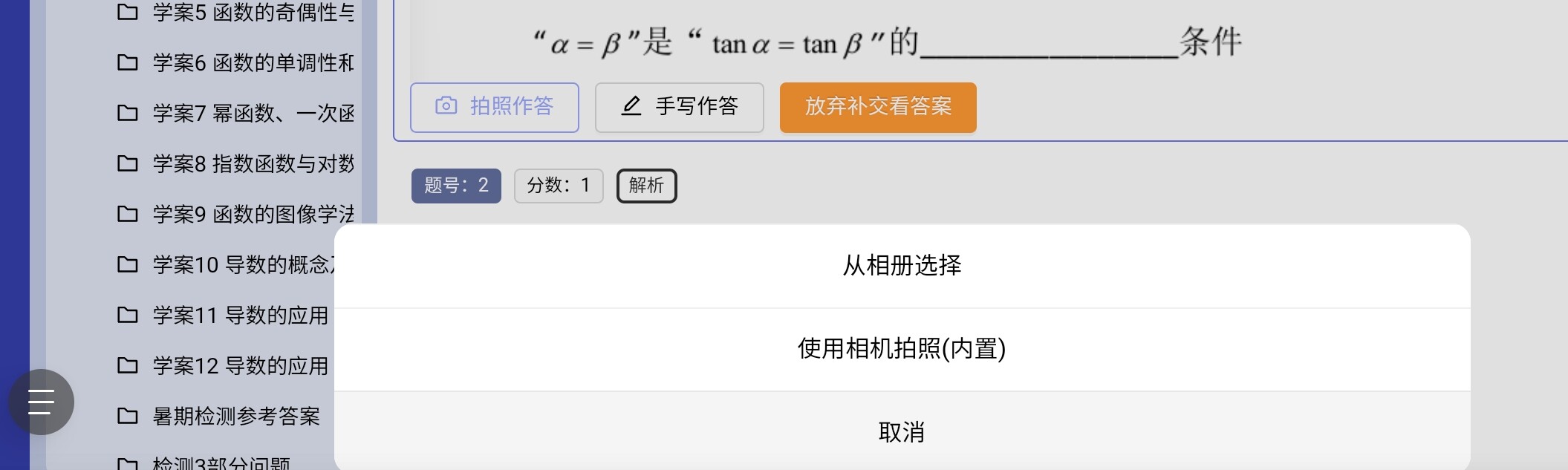This screenshot has height=470, width=1568.
Task: Click the orange 放弃补交看答案 button
Action: 877,107
